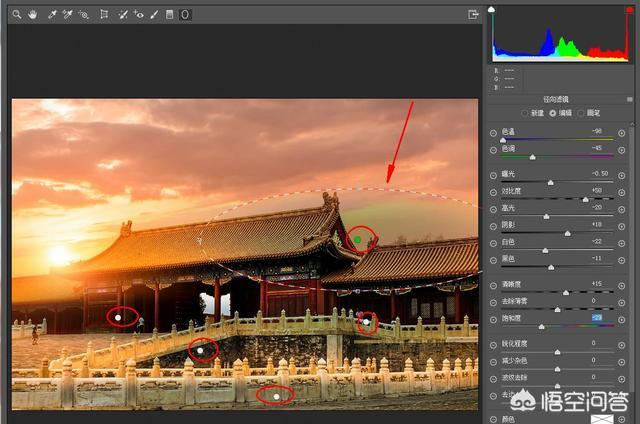Viewport: 640px width, 424px height.
Task: Click the 曝光 exposure slider handle
Action: [x=550, y=182]
